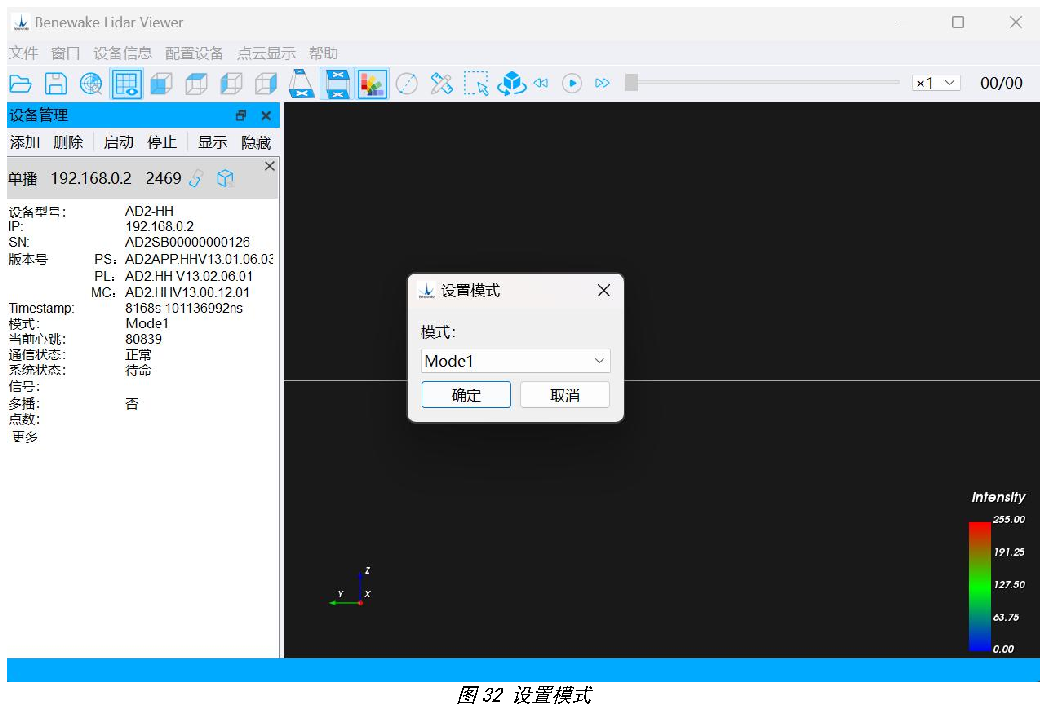Float the 设备管理 panel with undock icon
The width and height of the screenshot is (1047, 714).
tap(241, 116)
